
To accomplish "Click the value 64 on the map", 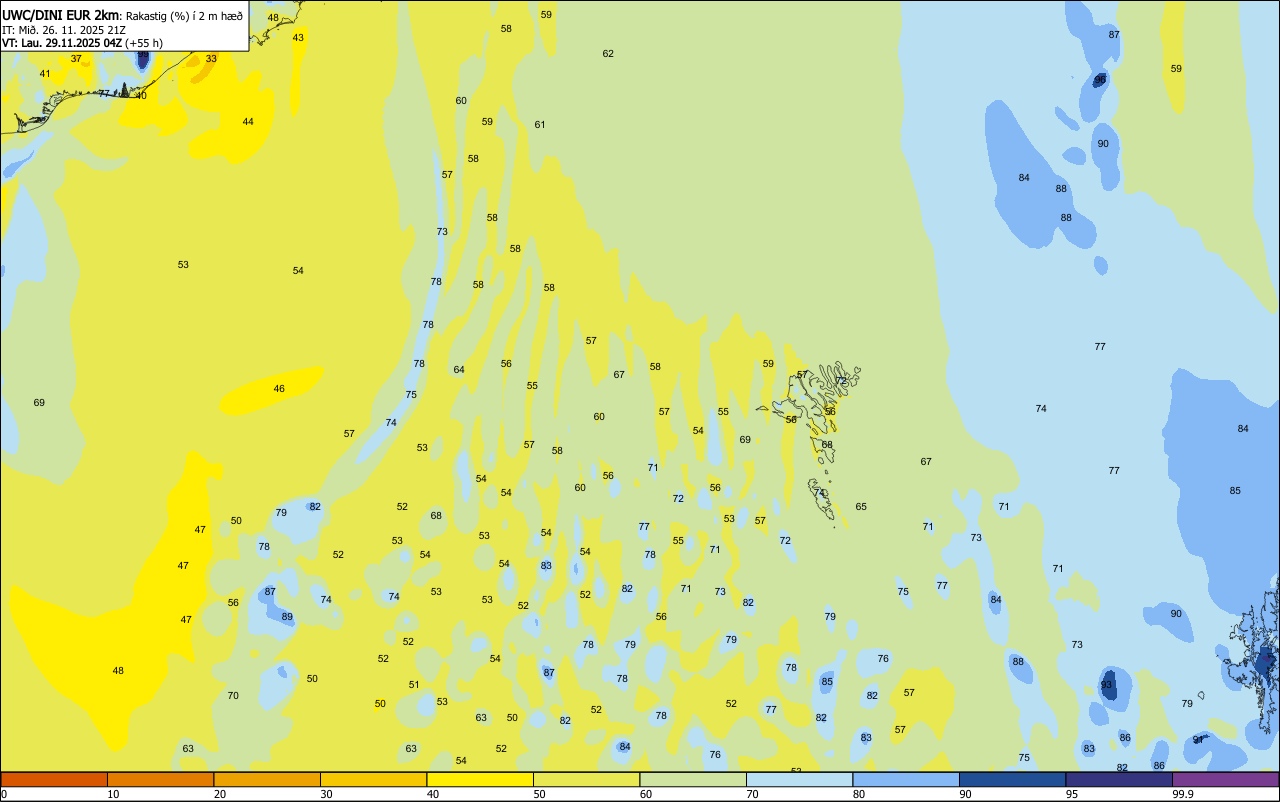I will pos(459,370).
